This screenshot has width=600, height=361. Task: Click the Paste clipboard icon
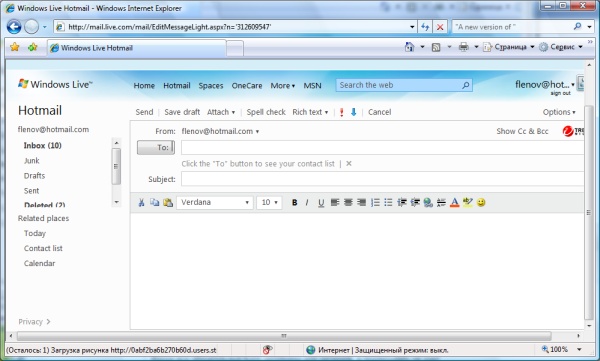pos(168,202)
